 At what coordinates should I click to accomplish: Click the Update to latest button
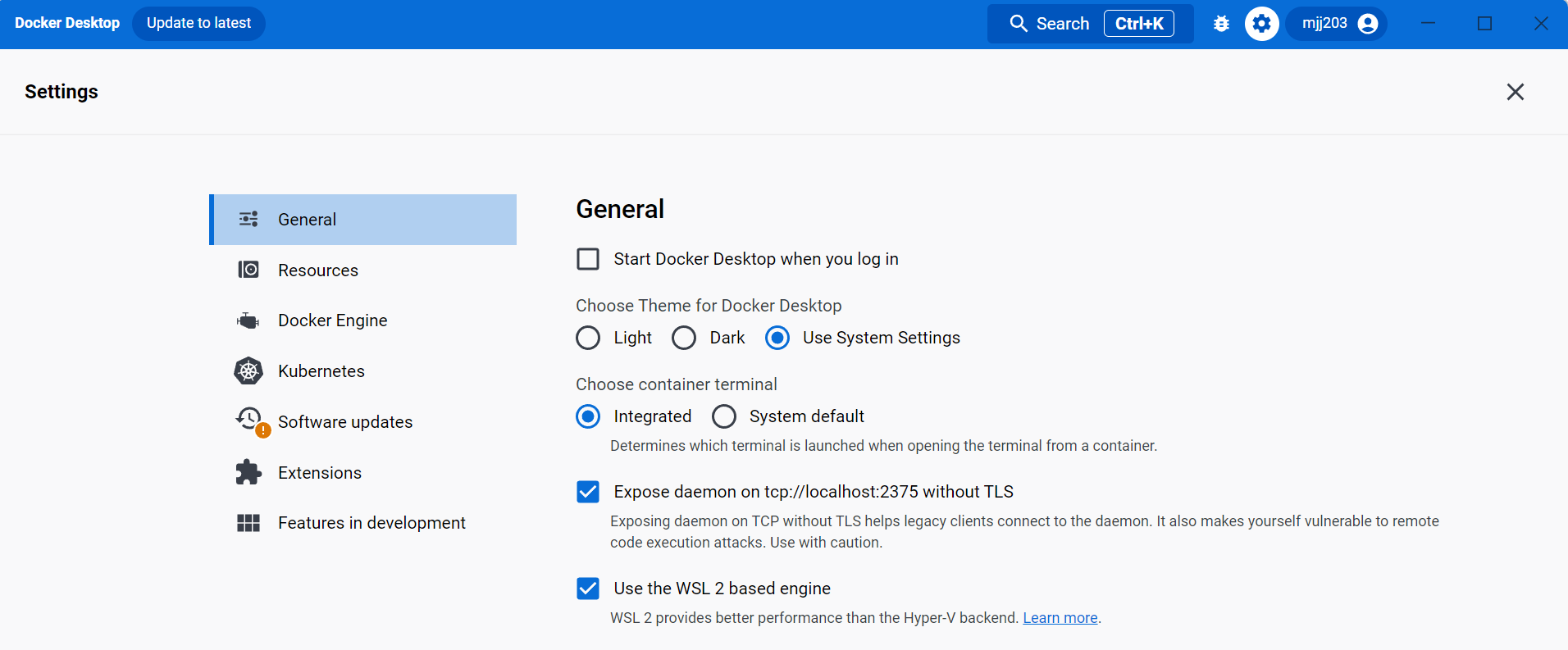[198, 24]
